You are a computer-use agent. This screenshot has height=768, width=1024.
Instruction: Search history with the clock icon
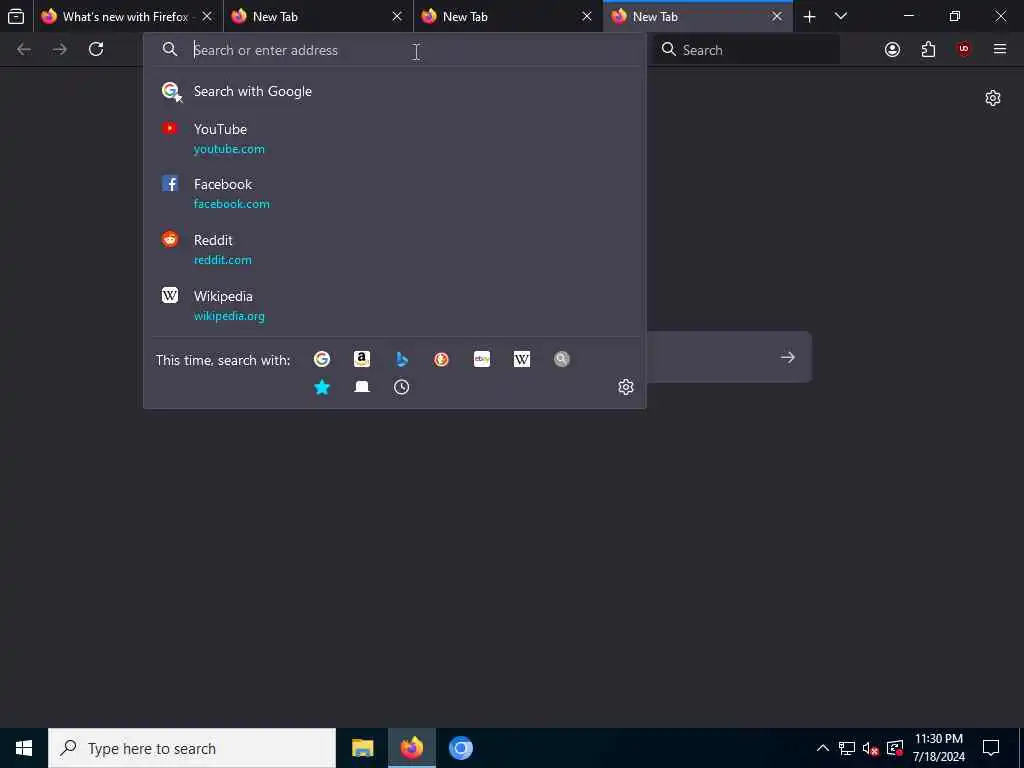pyautogui.click(x=402, y=387)
